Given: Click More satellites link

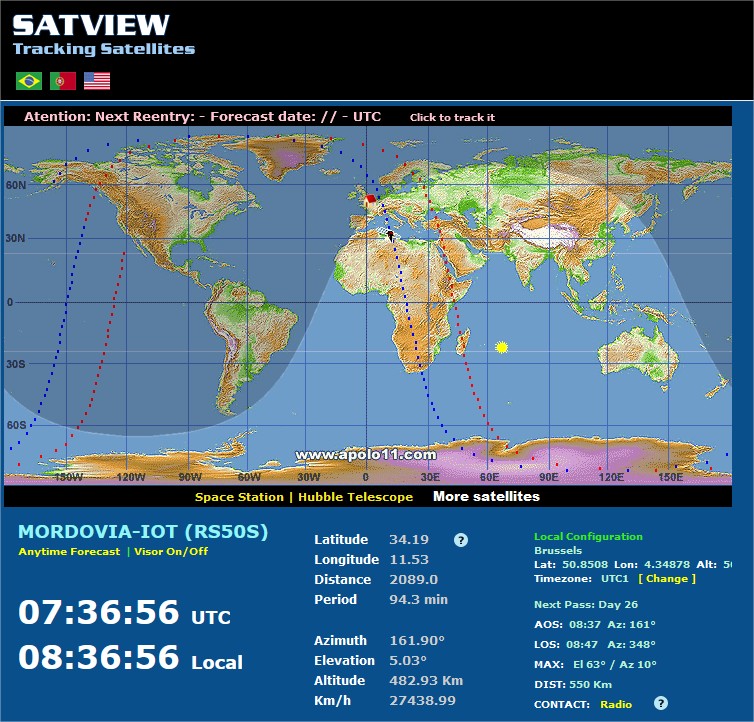Looking at the screenshot, I should [486, 496].
